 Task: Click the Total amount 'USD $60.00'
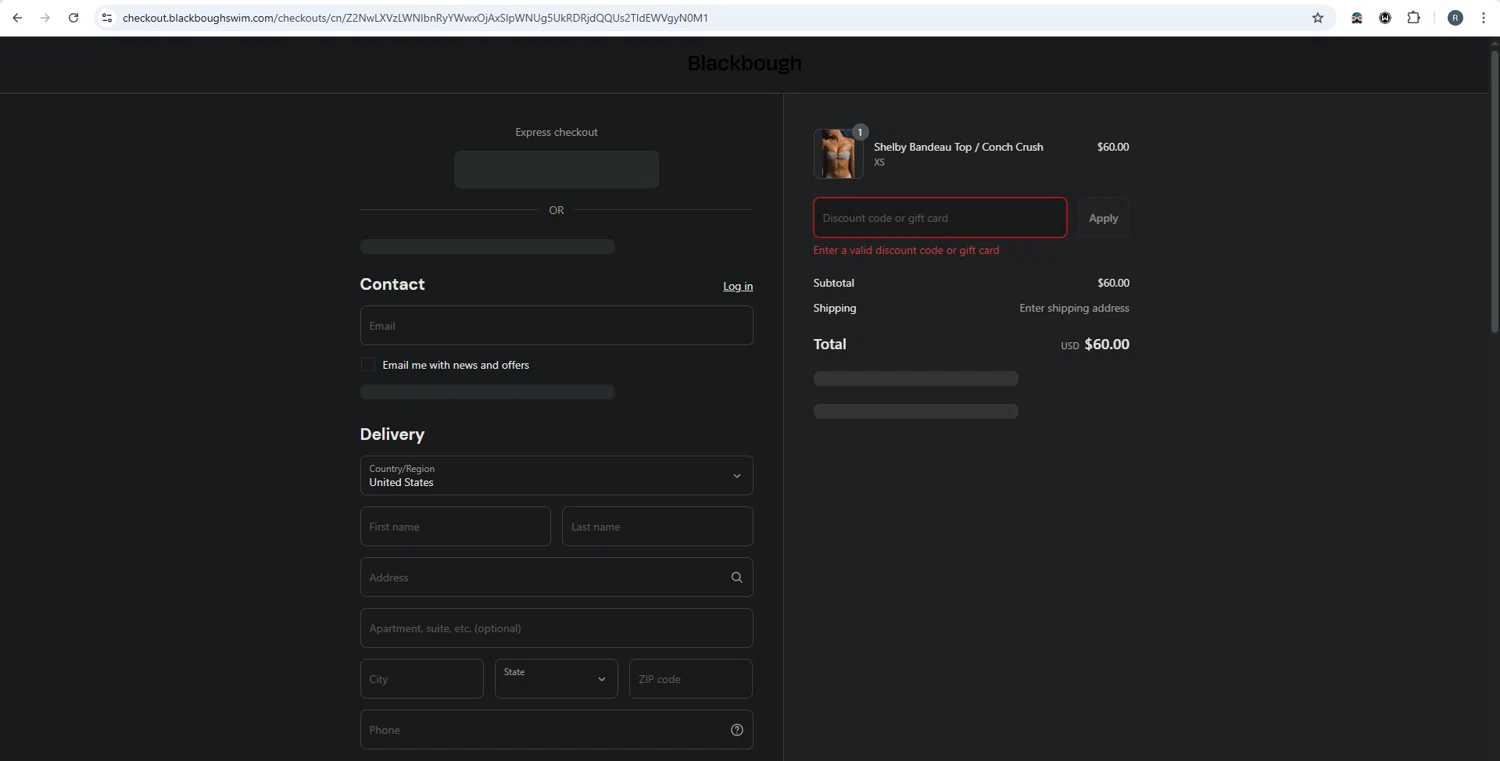click(1095, 344)
